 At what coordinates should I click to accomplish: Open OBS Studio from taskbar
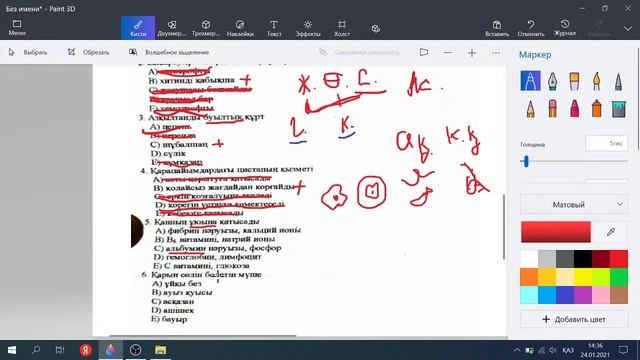[136, 350]
